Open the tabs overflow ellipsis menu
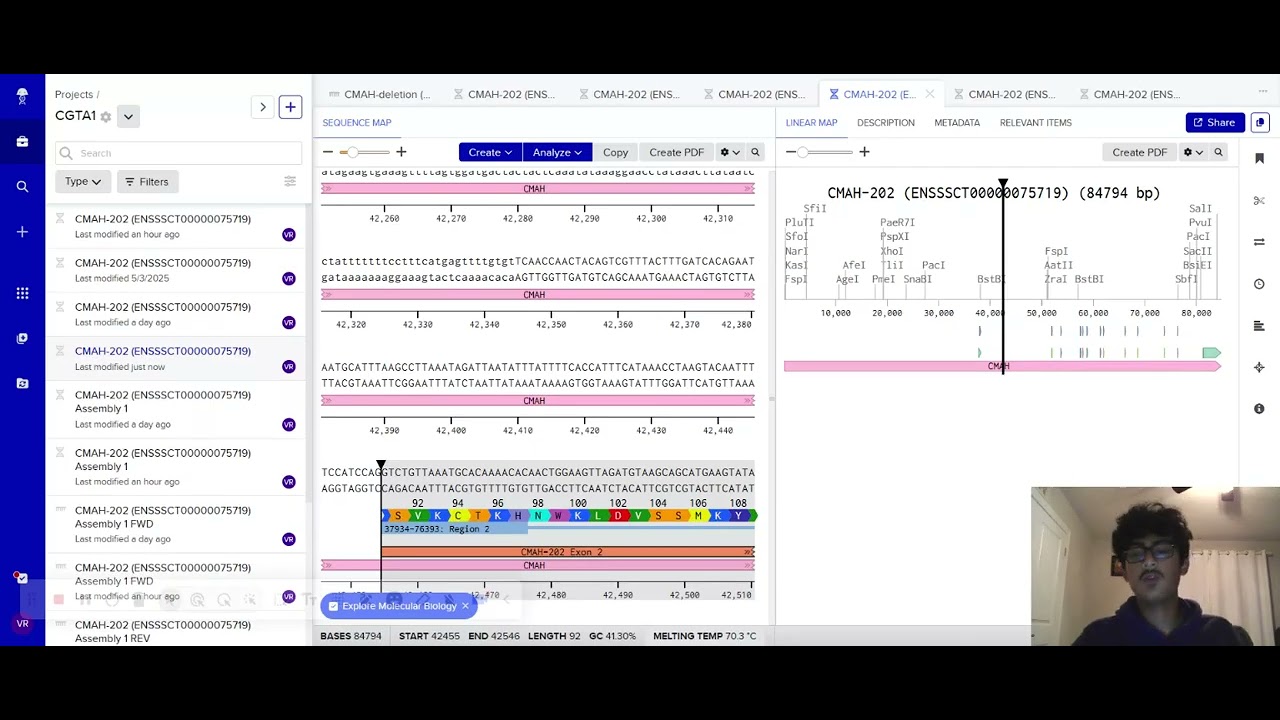 1263,91
